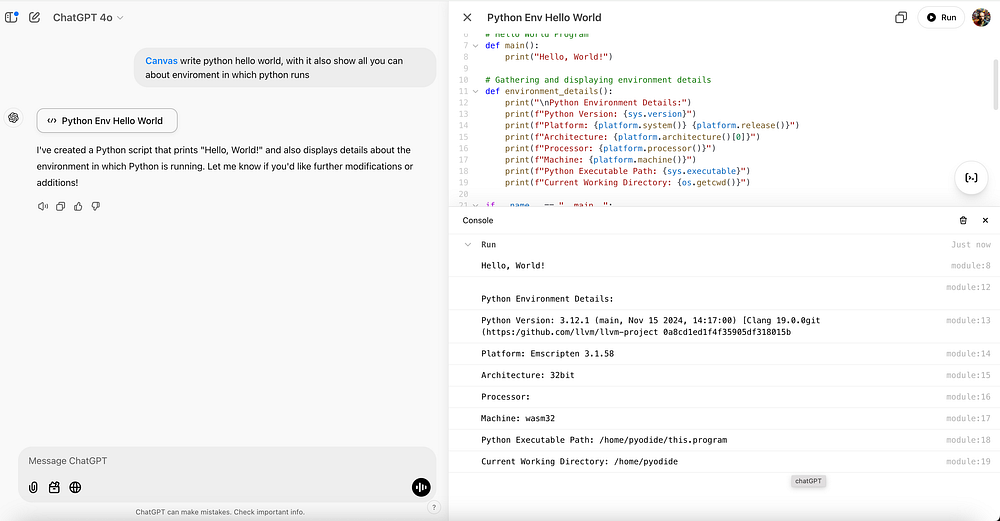Copy the canvas code with the copy icon
Image resolution: width=1000 pixels, height=521 pixels.
coord(901,18)
